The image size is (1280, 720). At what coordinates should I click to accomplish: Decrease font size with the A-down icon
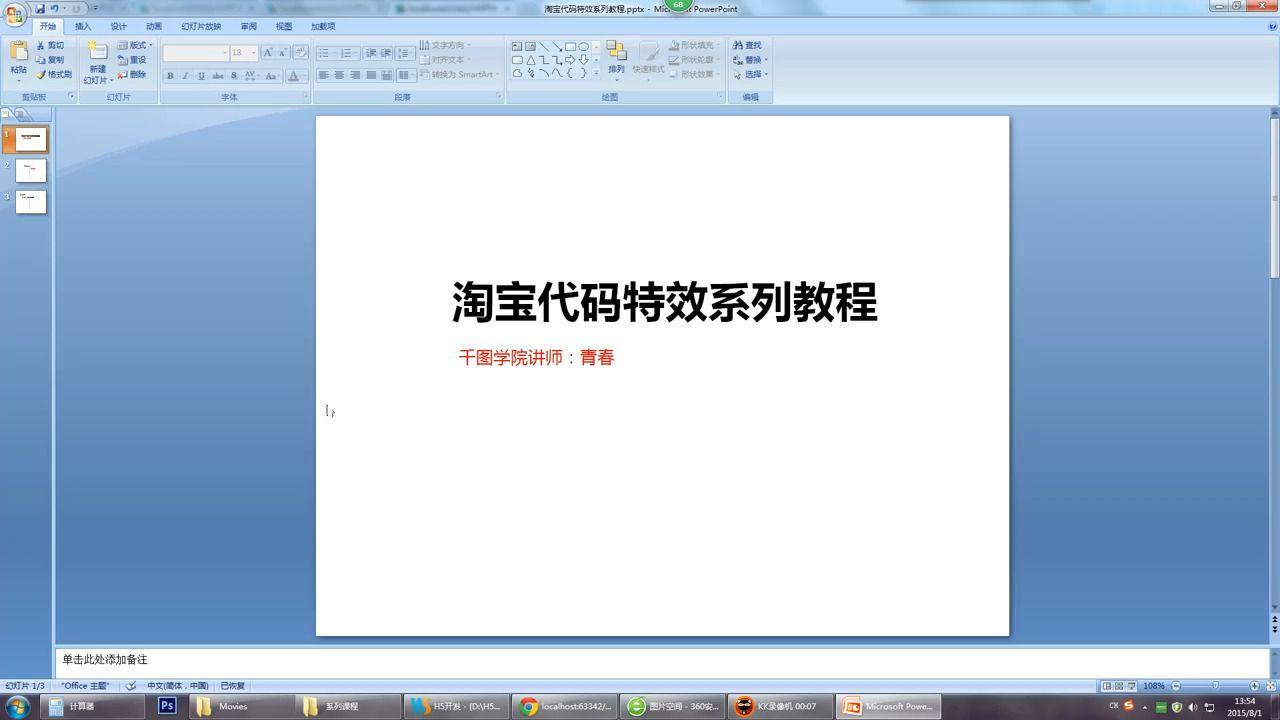point(283,52)
